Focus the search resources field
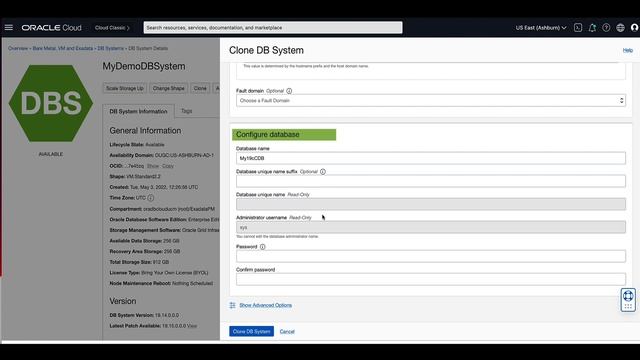 point(273,28)
